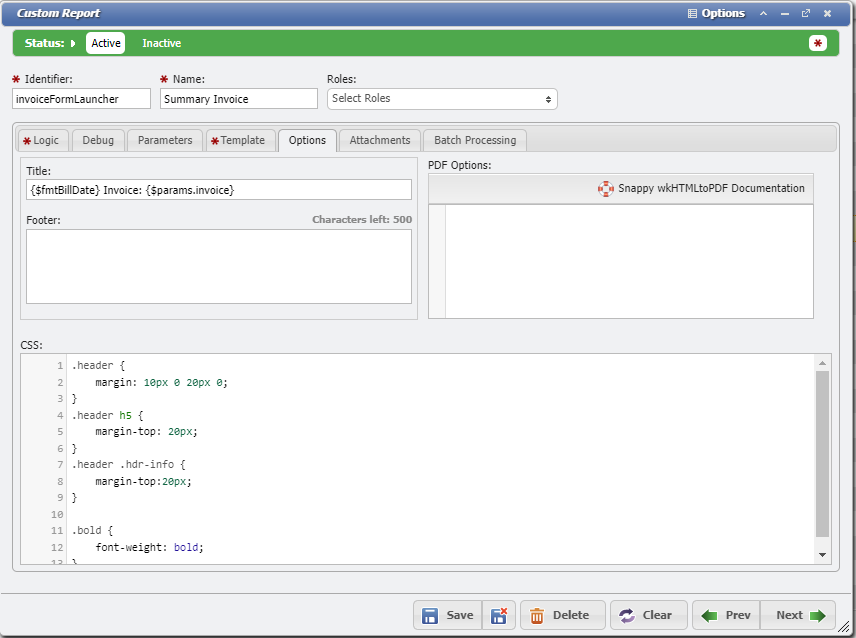Click the Delete trash can button

click(562, 615)
